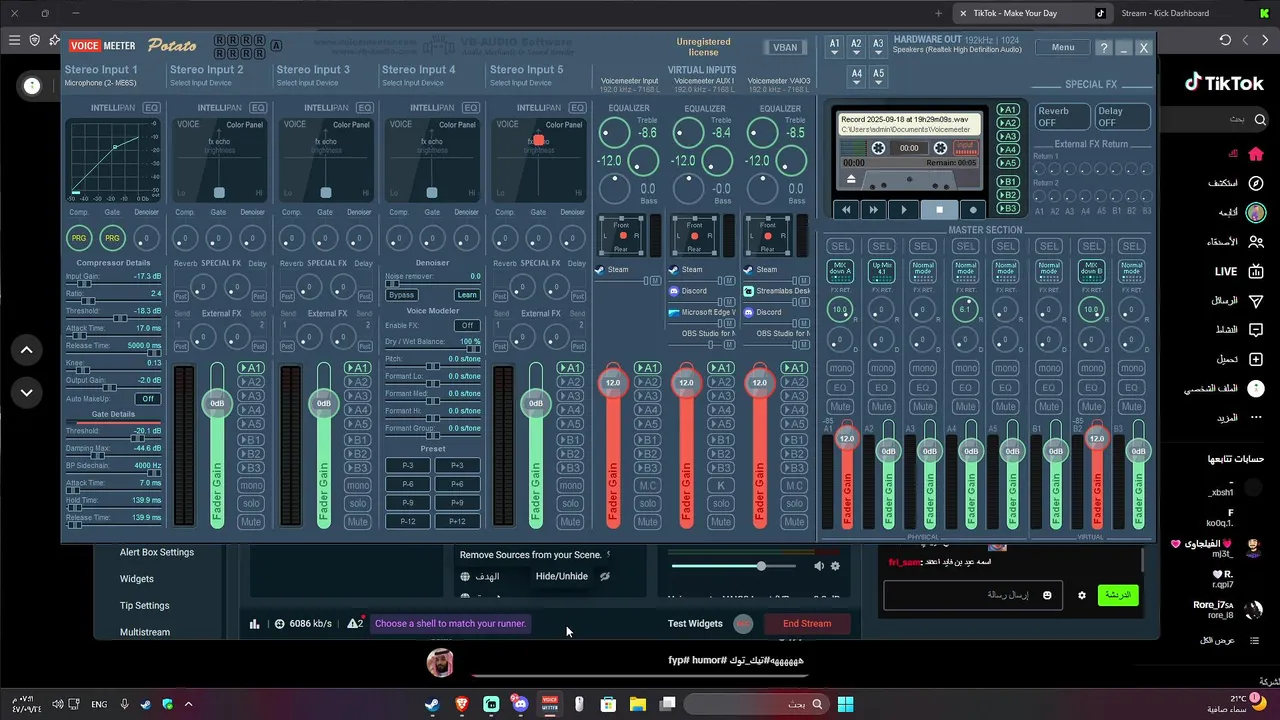1280x720 pixels.
Task: Click Test Widgets in Streamlabs
Action: pyautogui.click(x=695, y=623)
